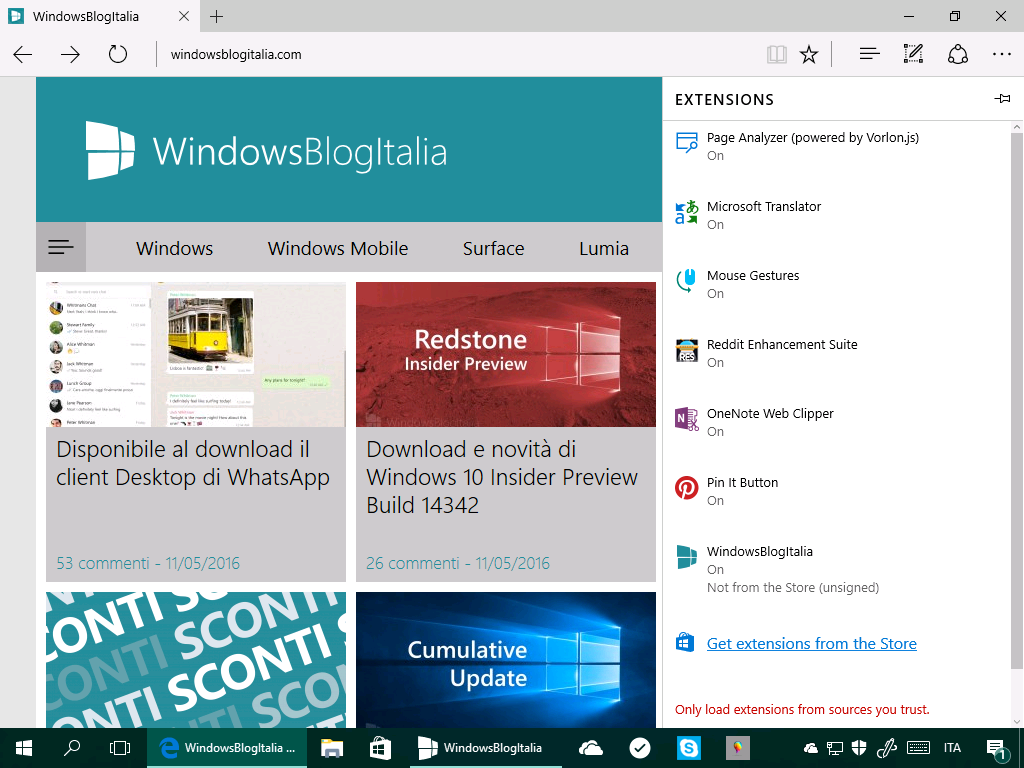Screen dimensions: 1024x768
Task: Open Skype from taskbar
Action: tap(688, 748)
